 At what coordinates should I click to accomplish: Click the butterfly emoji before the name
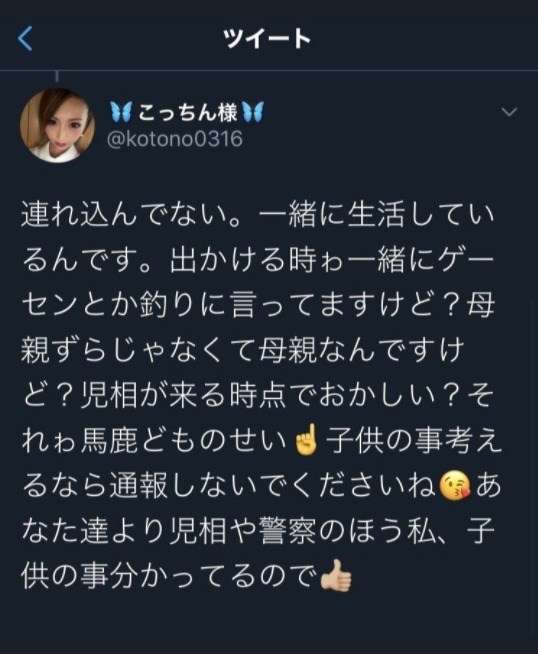(121, 112)
